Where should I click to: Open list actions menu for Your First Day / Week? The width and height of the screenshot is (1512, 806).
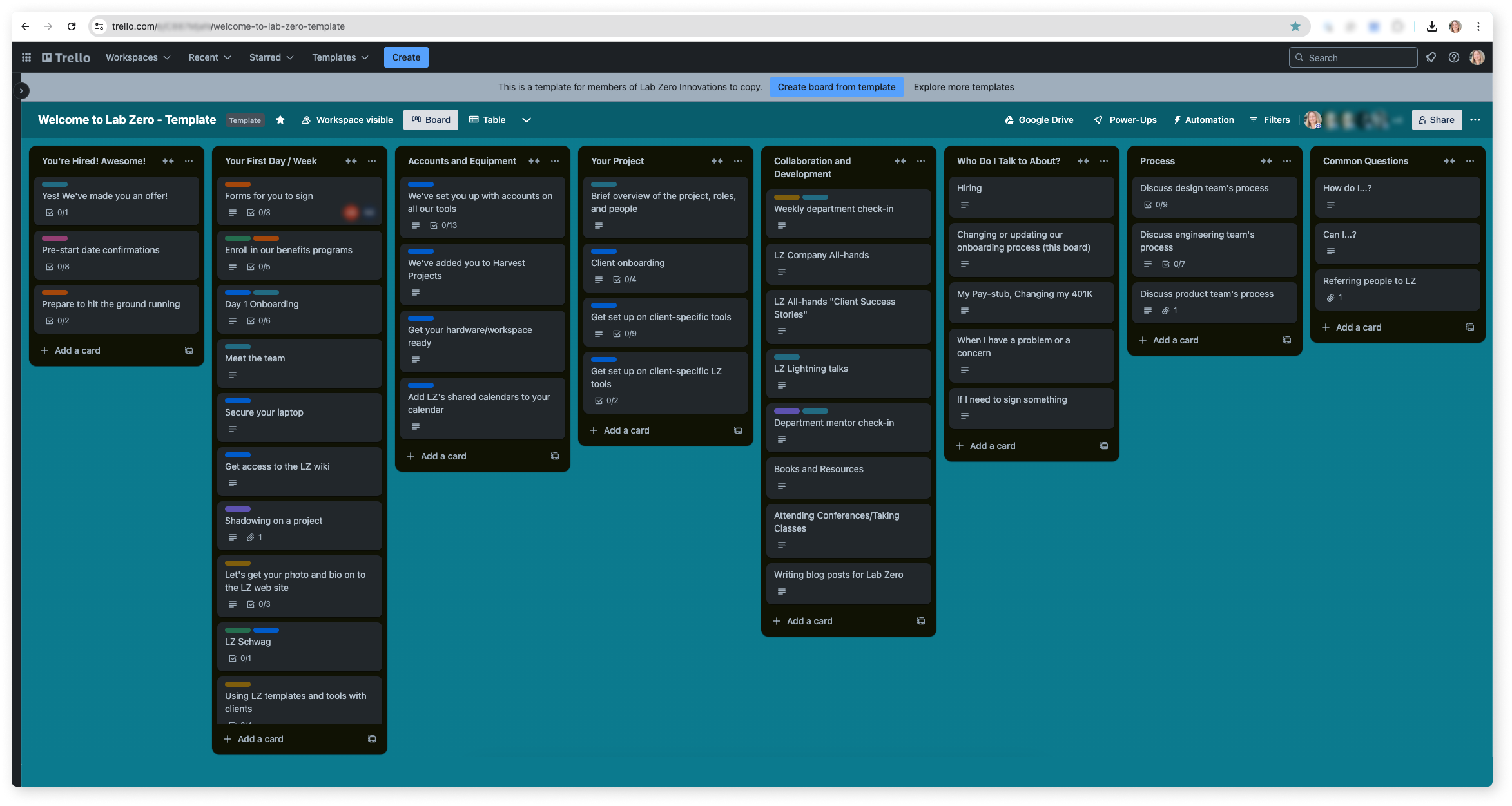pyautogui.click(x=372, y=161)
